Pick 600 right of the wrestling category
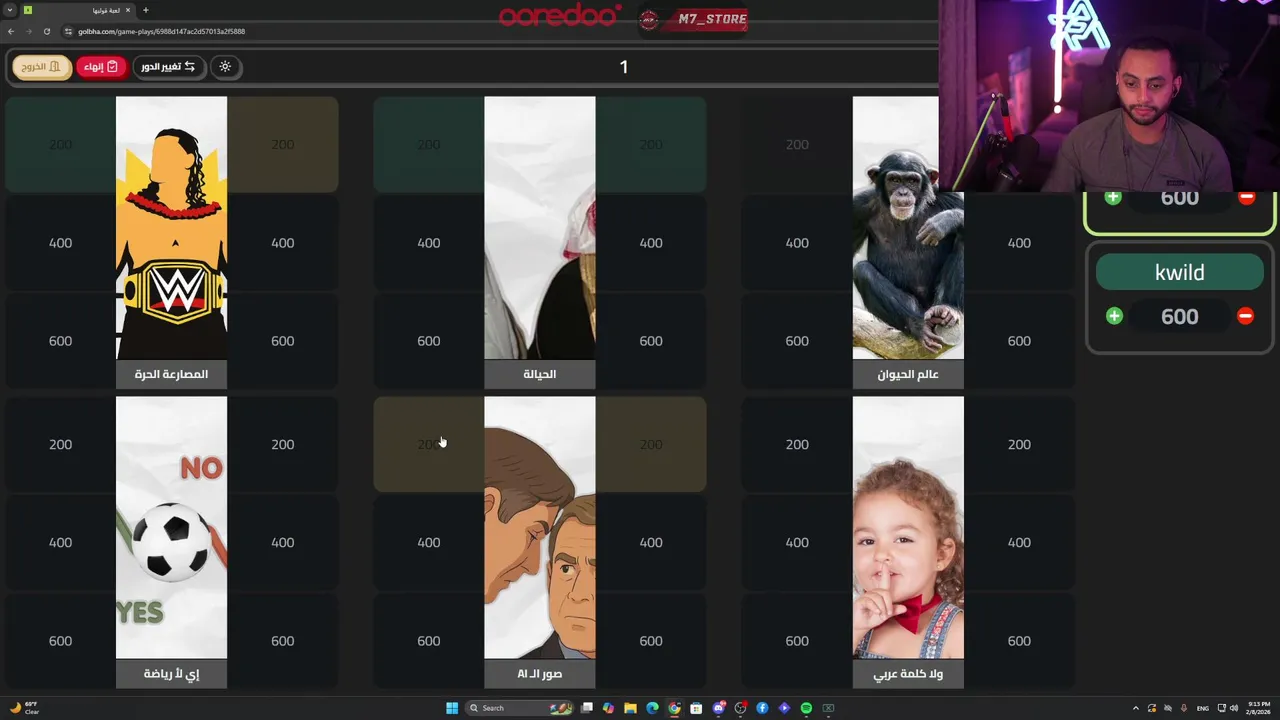1280x720 pixels. [283, 341]
